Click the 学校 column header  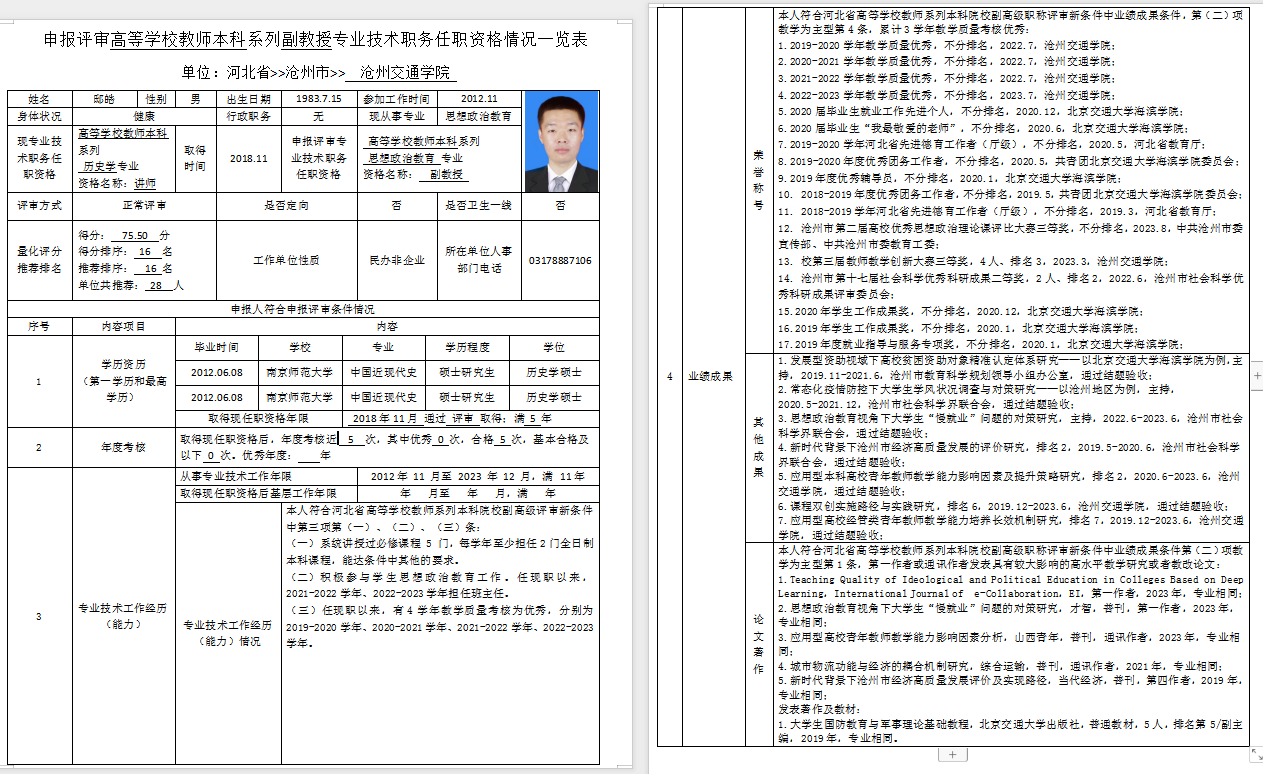300,347
